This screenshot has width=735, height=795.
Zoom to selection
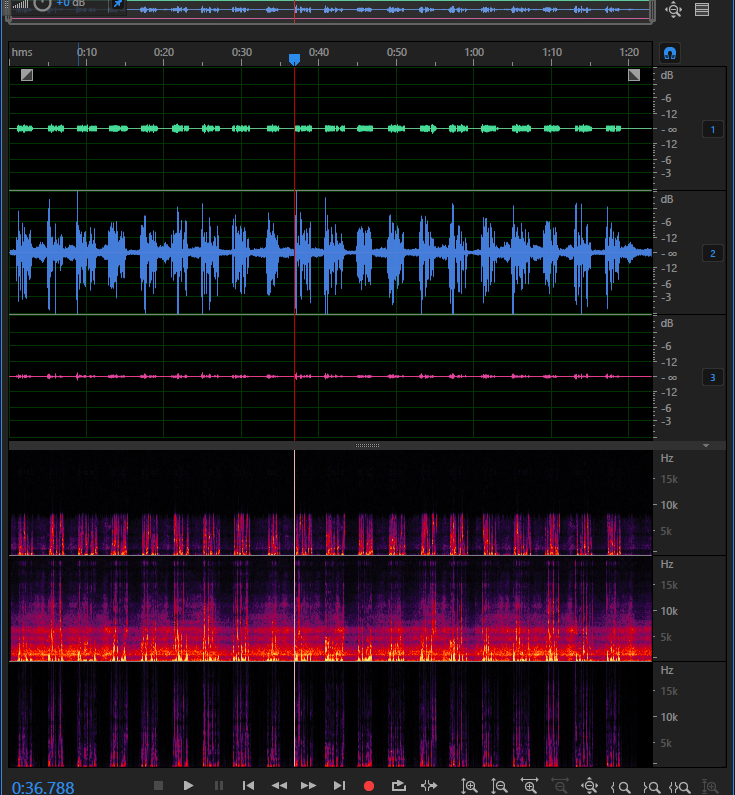click(x=679, y=787)
